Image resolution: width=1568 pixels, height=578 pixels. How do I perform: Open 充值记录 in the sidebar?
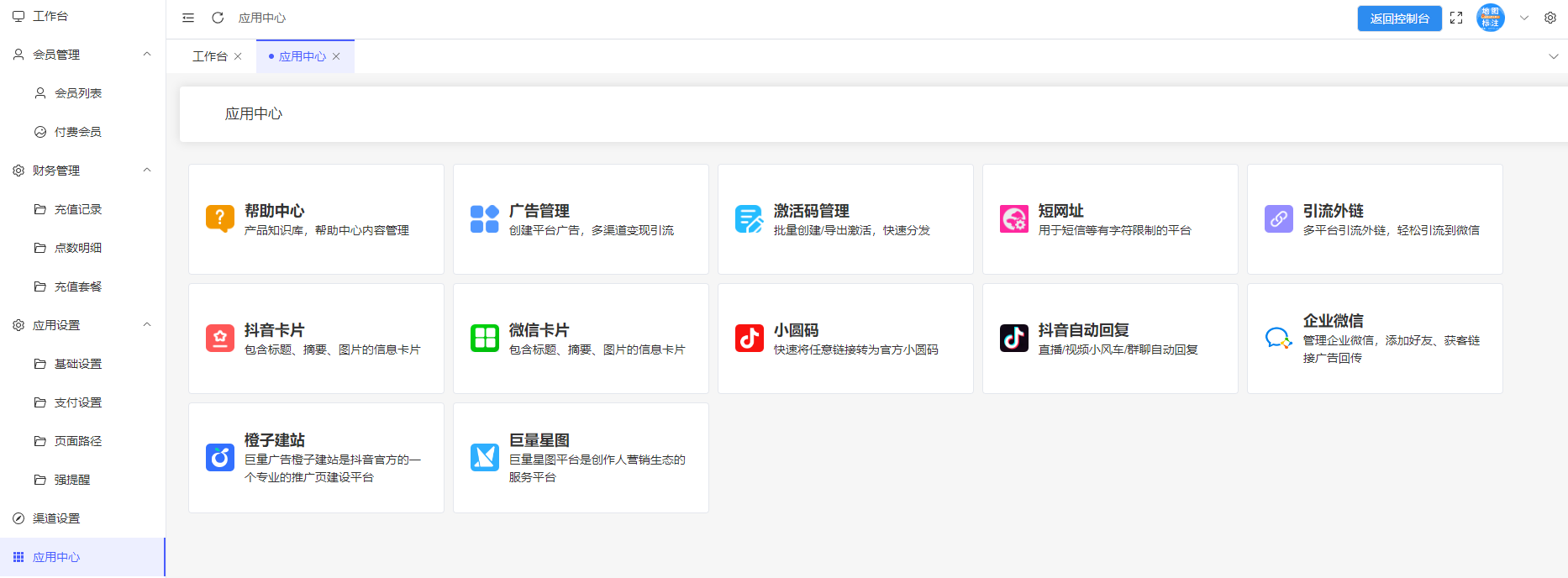[x=77, y=209]
